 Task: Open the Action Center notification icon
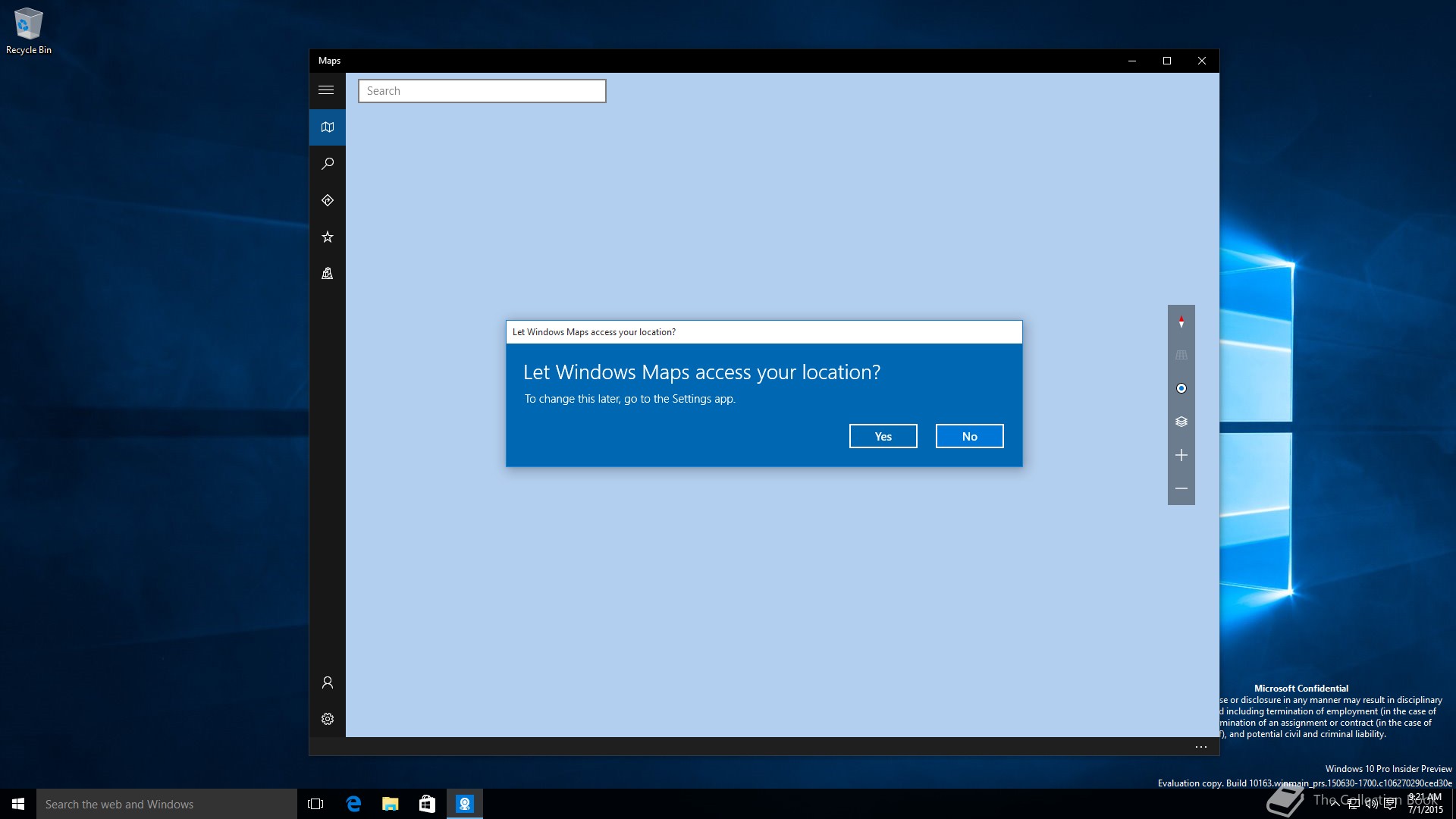pyautogui.click(x=1390, y=804)
